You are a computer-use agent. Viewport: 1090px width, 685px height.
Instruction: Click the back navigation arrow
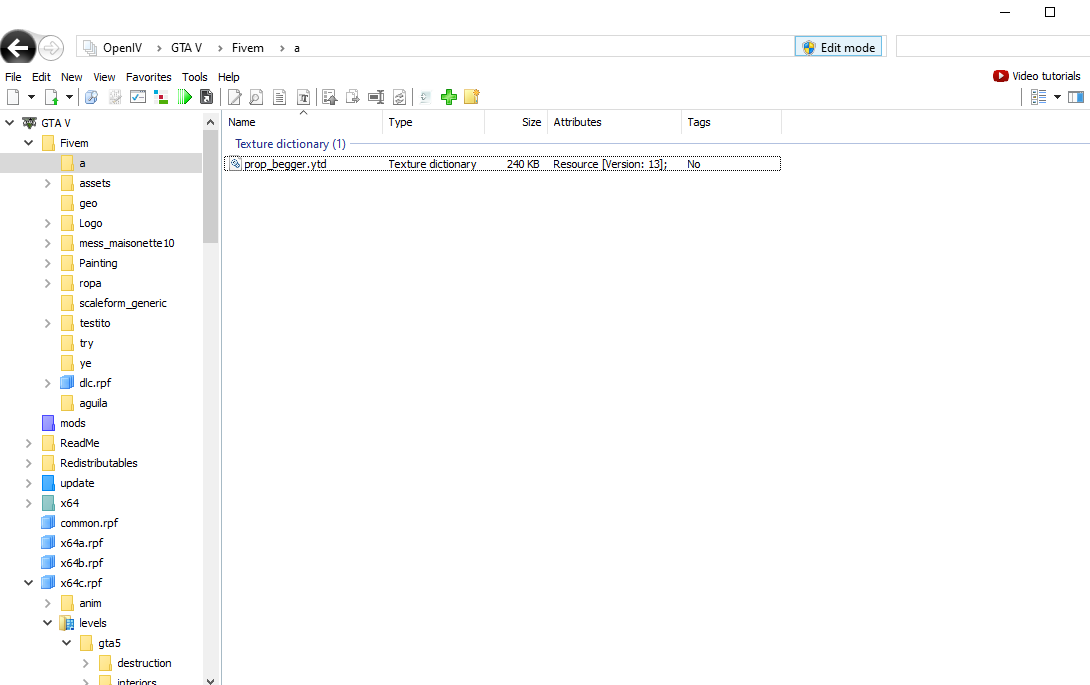pyautogui.click(x=18, y=47)
